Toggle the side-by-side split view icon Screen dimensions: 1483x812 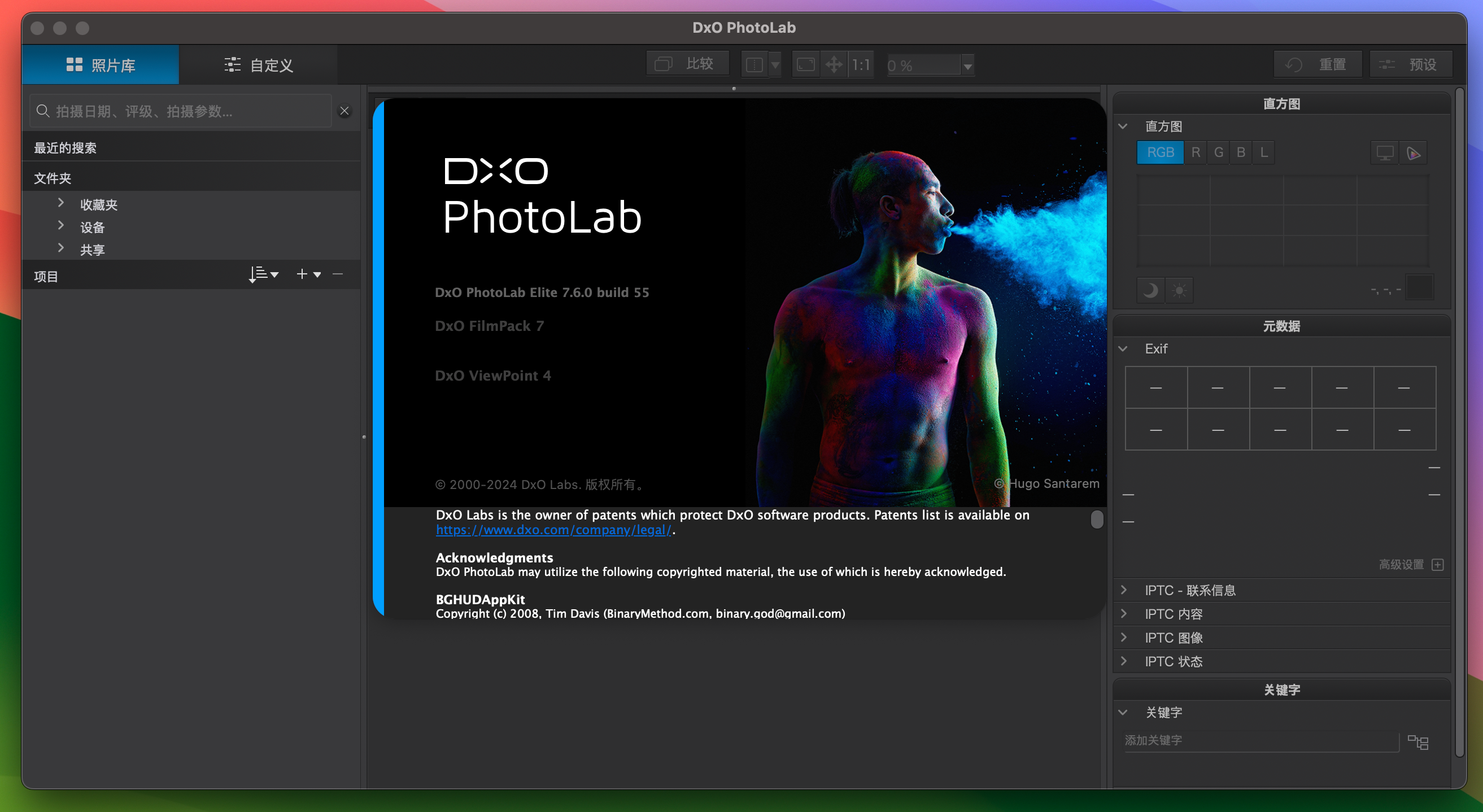pos(754,64)
